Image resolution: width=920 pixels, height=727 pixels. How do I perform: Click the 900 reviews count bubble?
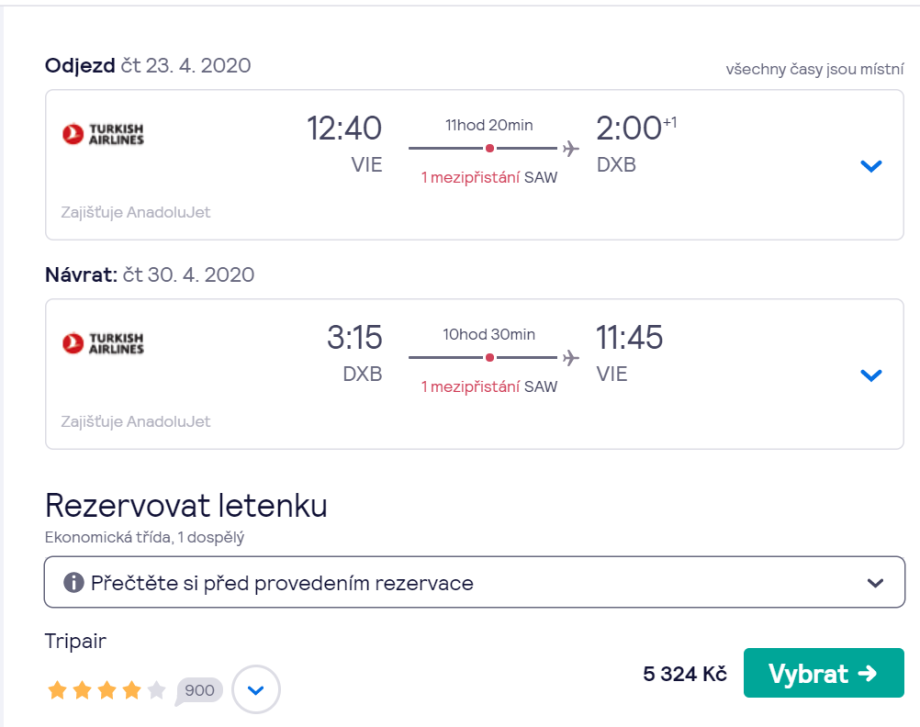(x=200, y=690)
